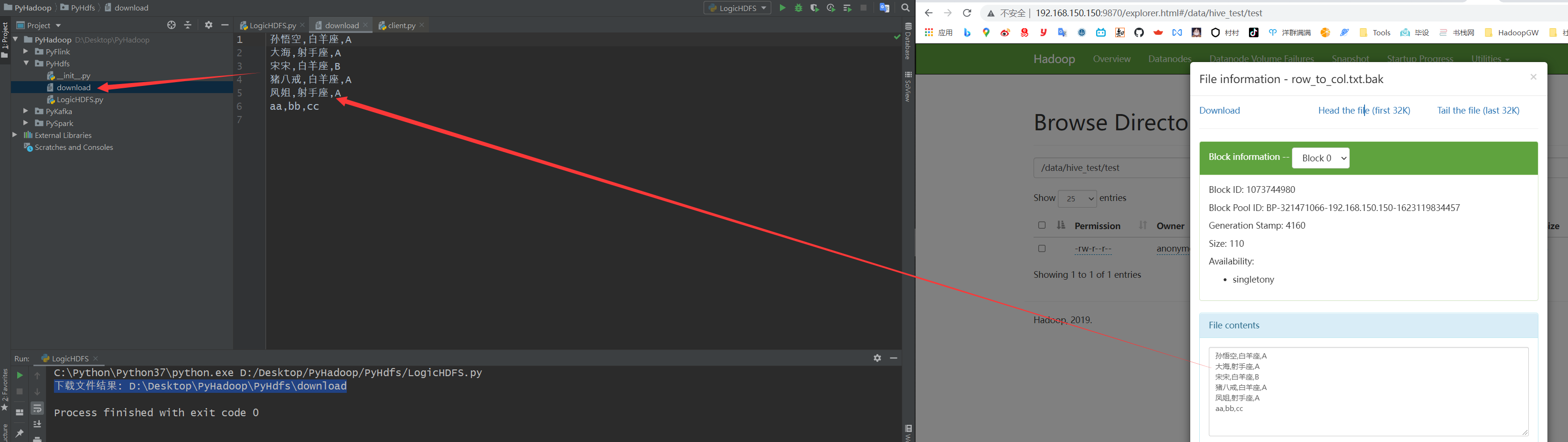The width and height of the screenshot is (1568, 442).
Task: Click the restore layout icon in Run panel
Action: click(x=20, y=412)
